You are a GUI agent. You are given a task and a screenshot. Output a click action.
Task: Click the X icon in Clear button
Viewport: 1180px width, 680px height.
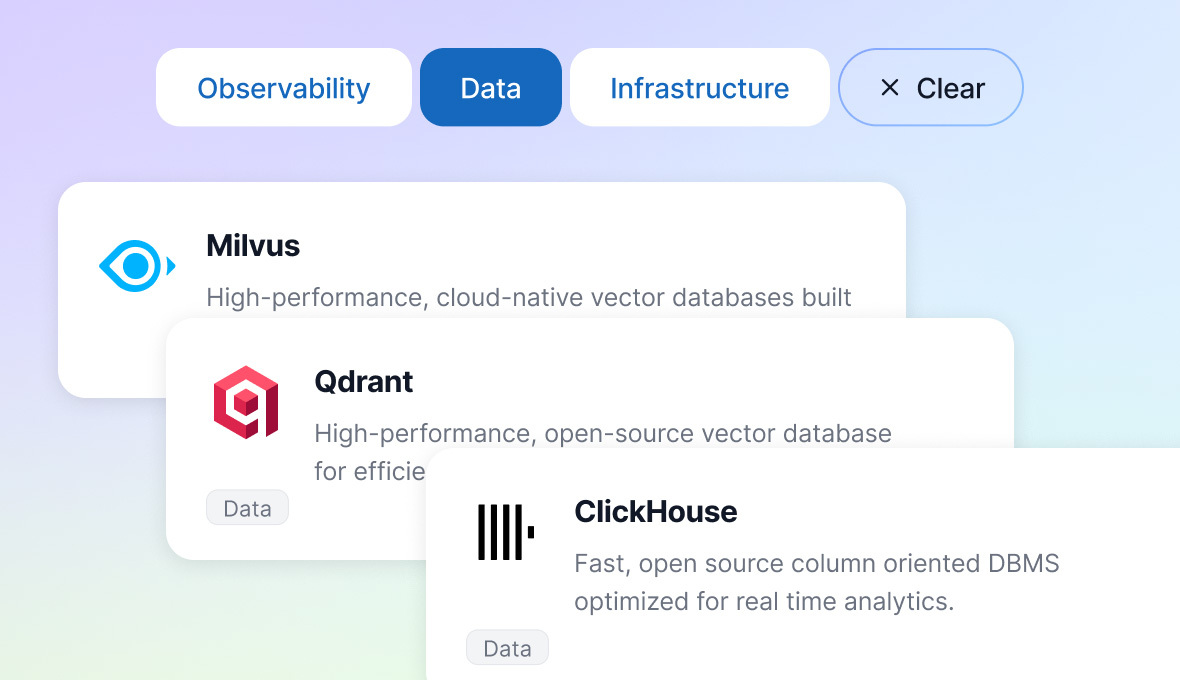[890, 88]
